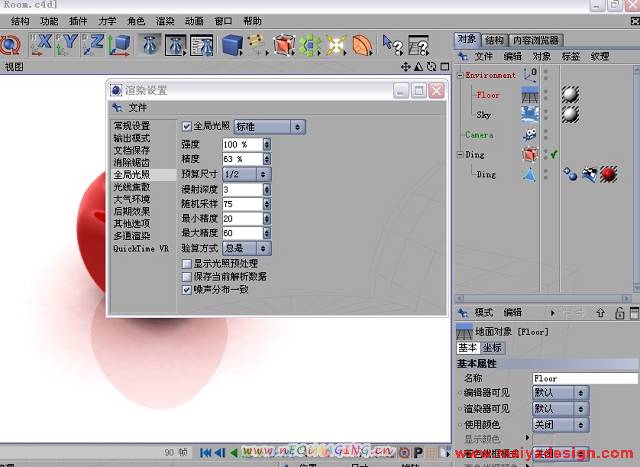
Task: Collapse the Environment tree node
Action: [x=461, y=75]
